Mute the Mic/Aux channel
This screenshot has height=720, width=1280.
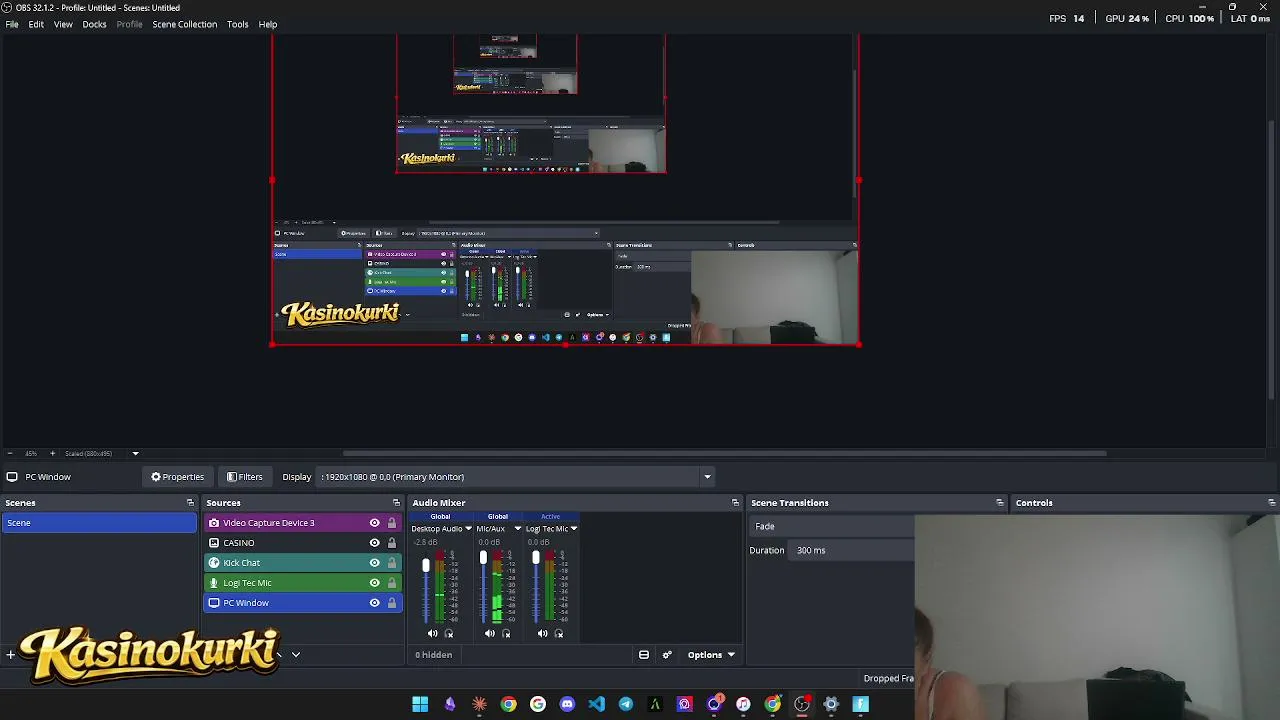pyautogui.click(x=489, y=633)
